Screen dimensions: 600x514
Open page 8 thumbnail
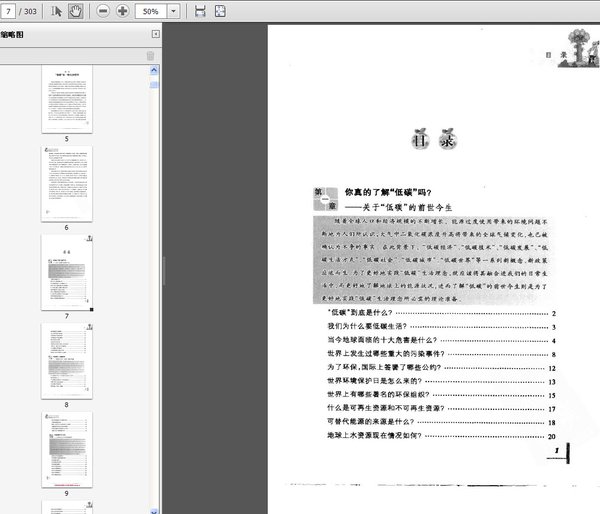67,361
